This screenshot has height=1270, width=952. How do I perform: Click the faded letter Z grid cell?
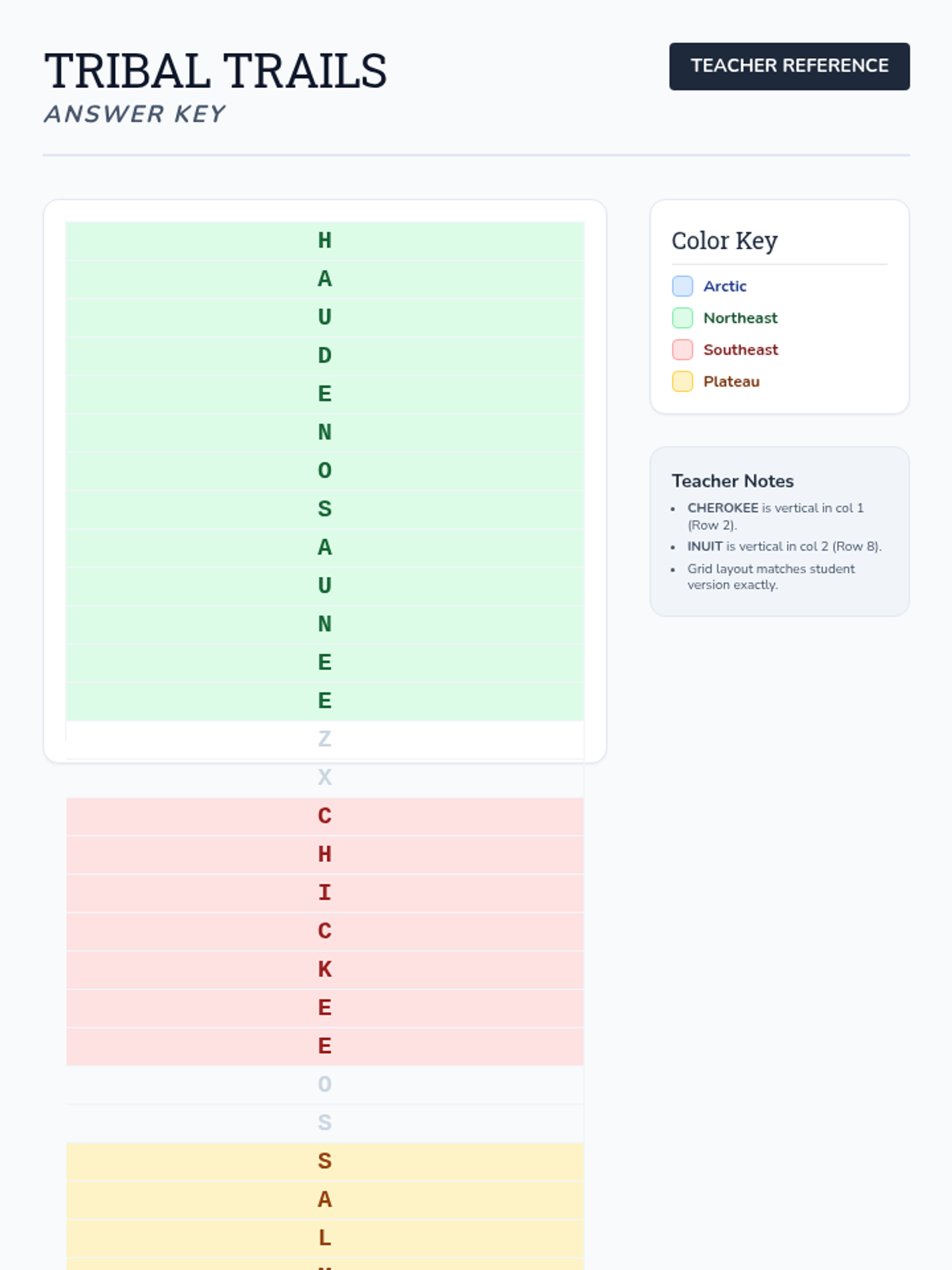(324, 739)
